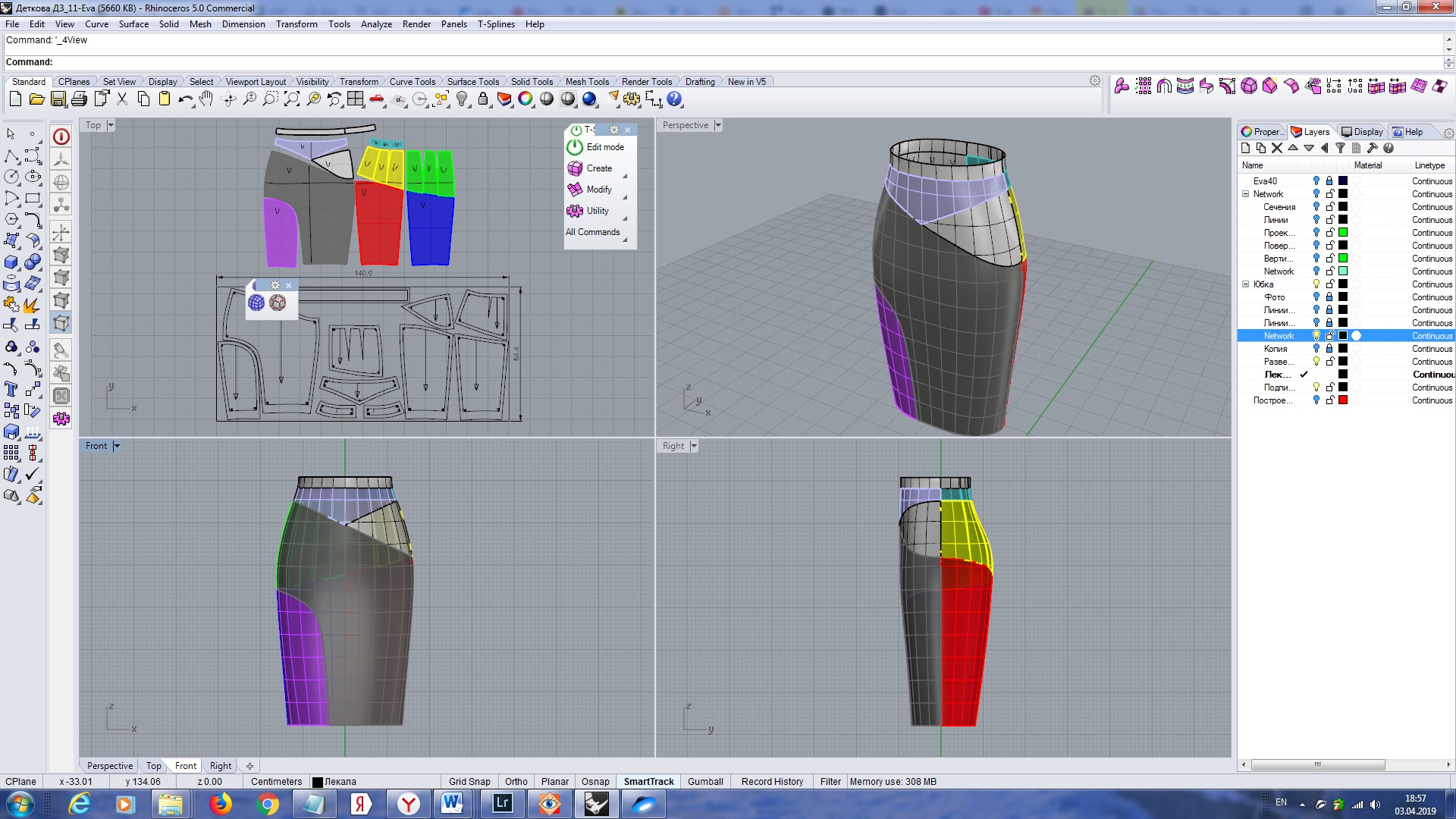Open the T-Splines menu
This screenshot has width=1456, height=819.
(496, 24)
